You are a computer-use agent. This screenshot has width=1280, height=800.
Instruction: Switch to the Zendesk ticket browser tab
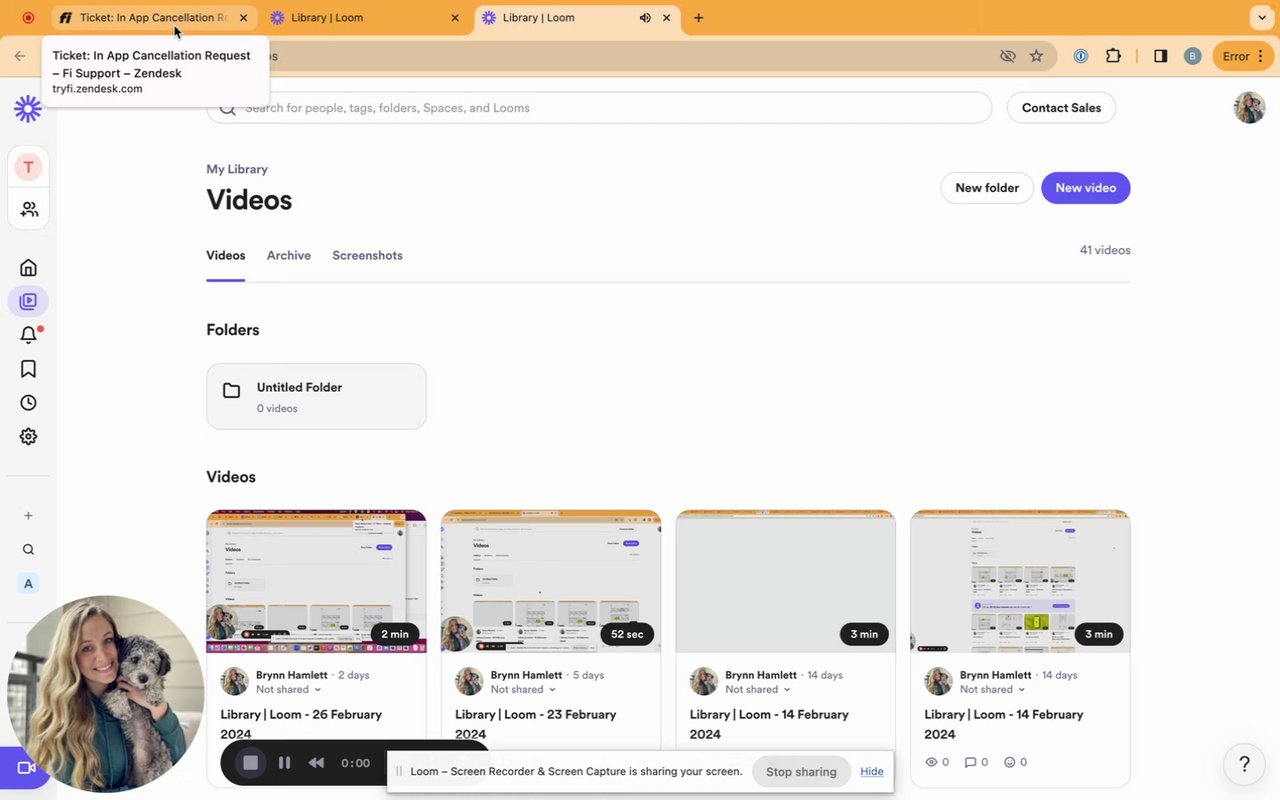(154, 18)
